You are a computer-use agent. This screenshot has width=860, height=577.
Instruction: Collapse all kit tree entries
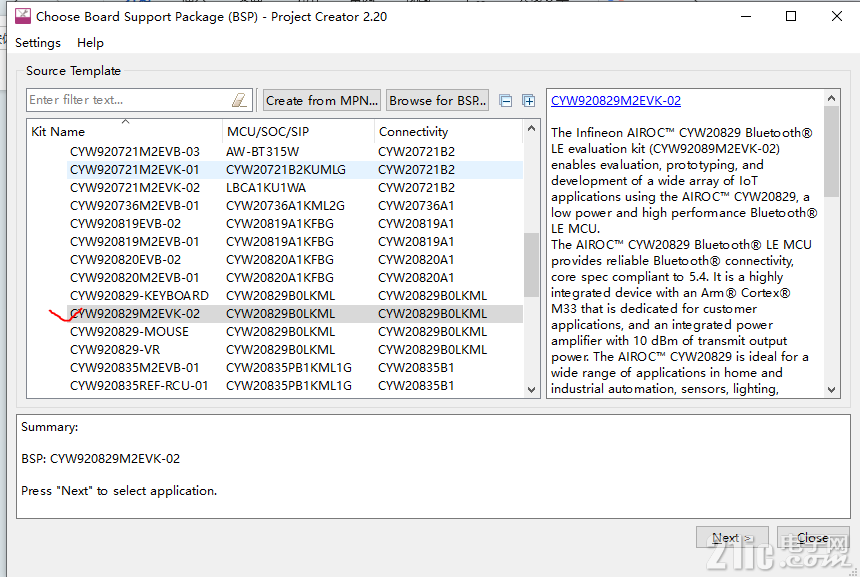click(x=506, y=101)
